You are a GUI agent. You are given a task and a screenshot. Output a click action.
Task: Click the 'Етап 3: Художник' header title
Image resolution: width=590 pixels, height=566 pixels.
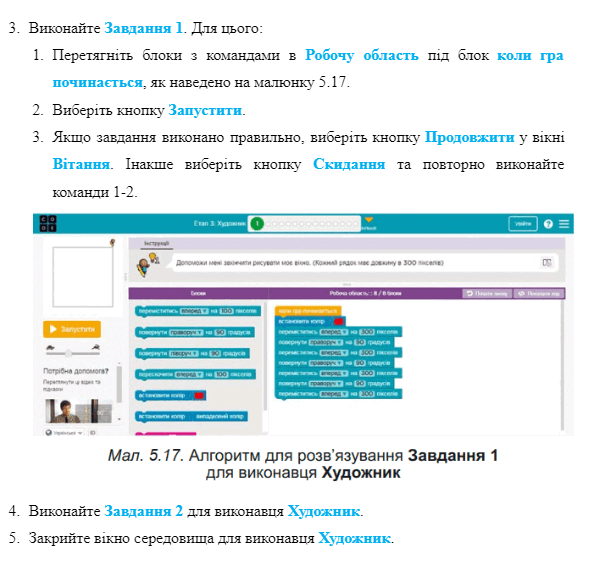point(220,224)
